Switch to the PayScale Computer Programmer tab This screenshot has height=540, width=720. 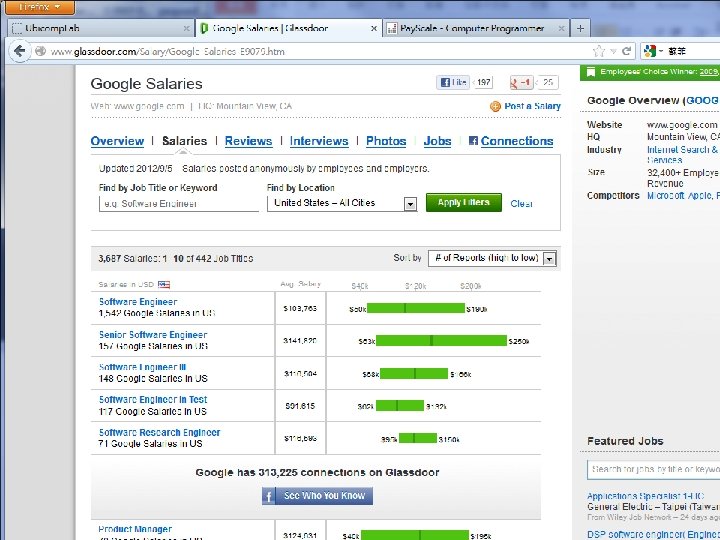pos(476,28)
